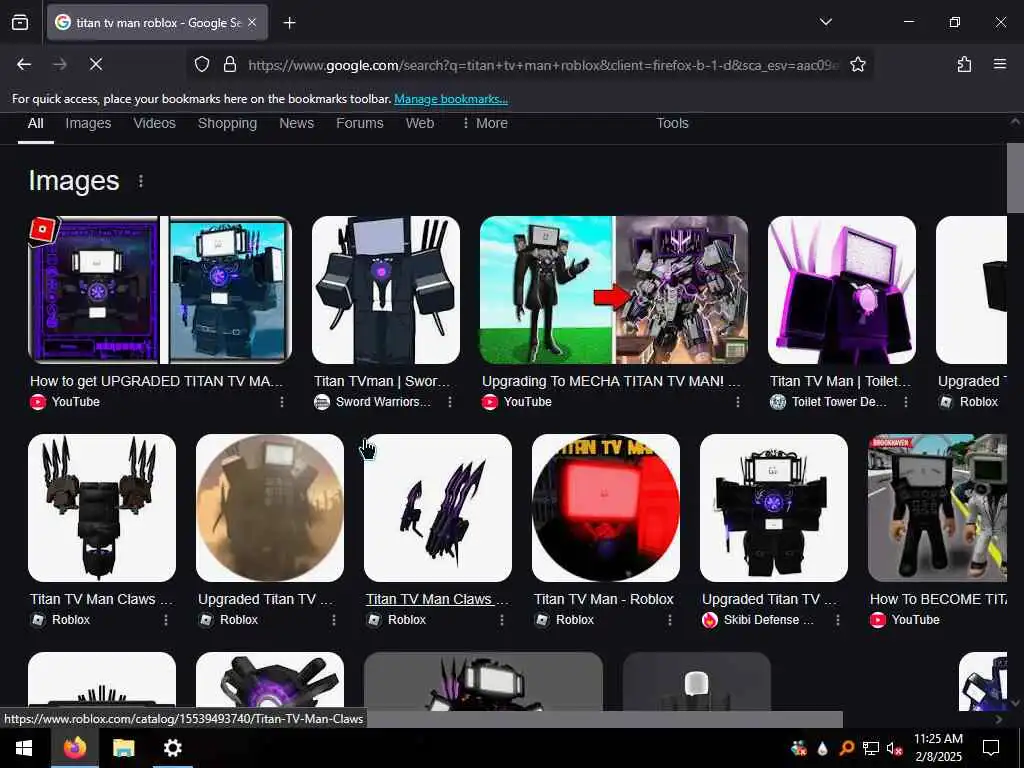Open the round Upgraded Titan TV thumbnail
The image size is (1024, 768).
(x=270, y=508)
